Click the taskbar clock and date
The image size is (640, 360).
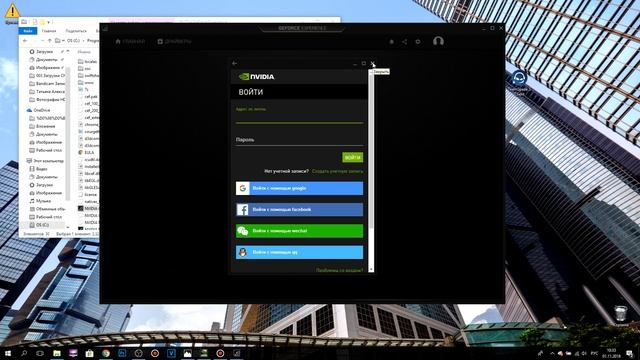[x=611, y=353]
